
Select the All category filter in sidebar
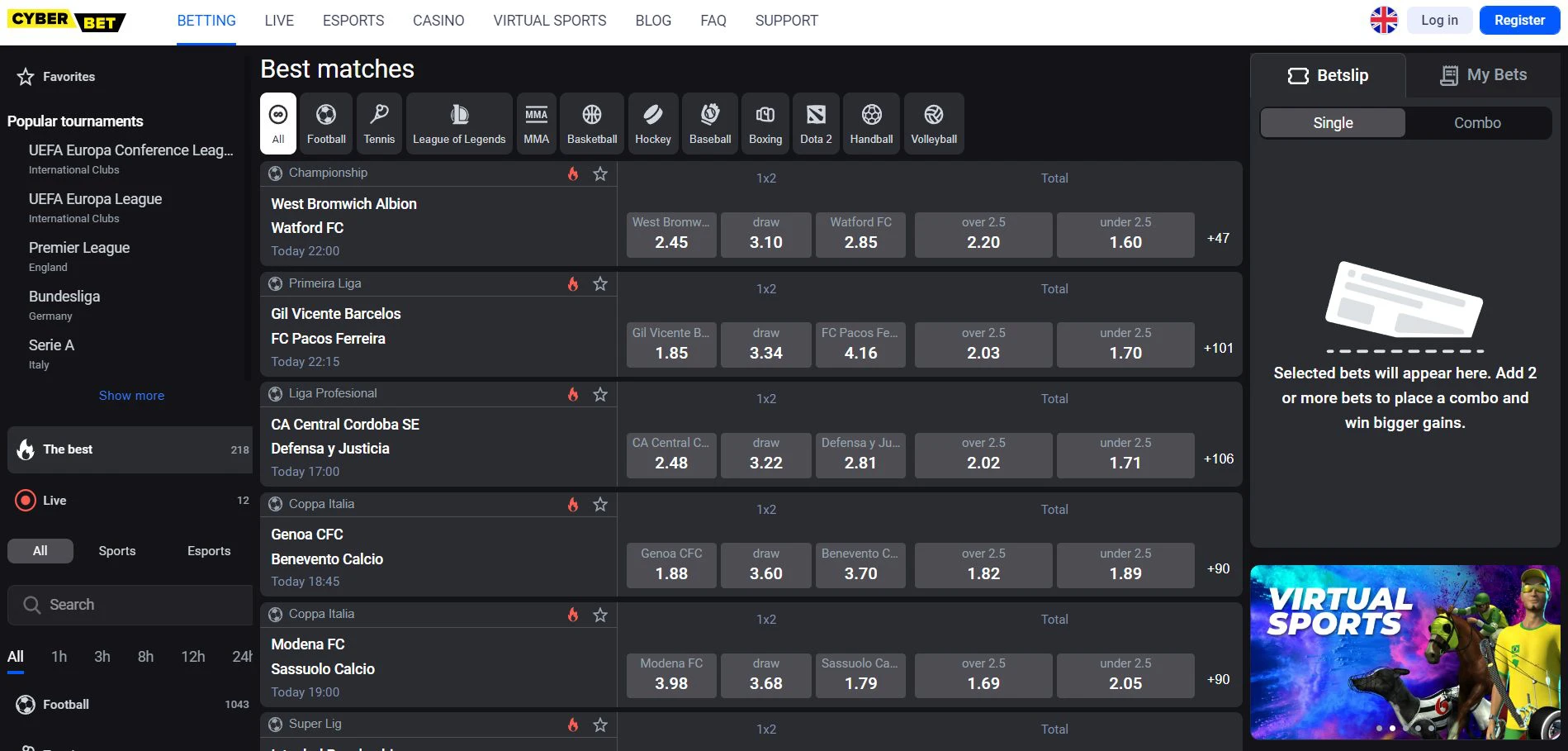[40, 551]
